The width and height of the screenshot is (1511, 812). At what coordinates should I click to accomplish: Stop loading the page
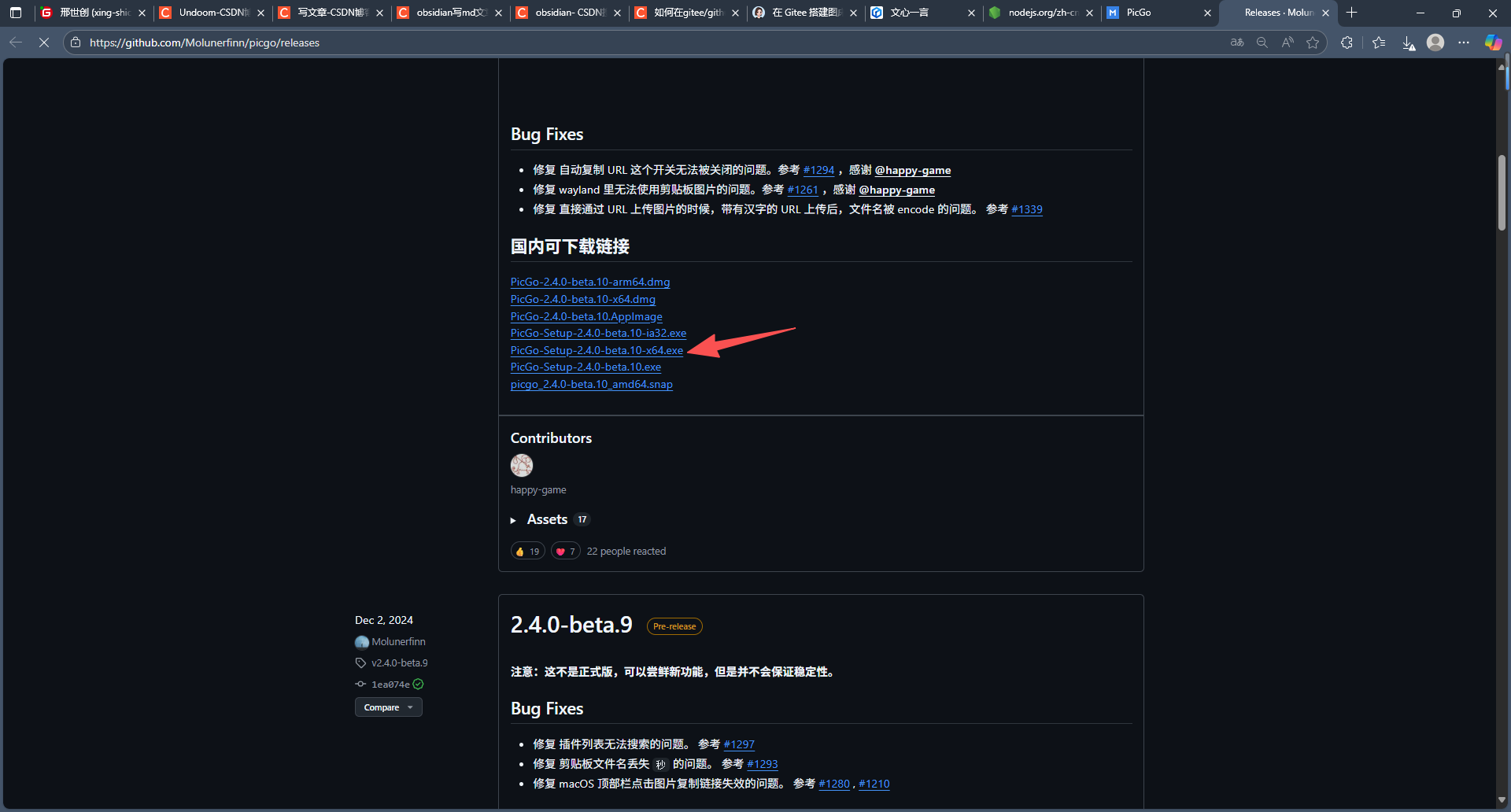pos(44,42)
